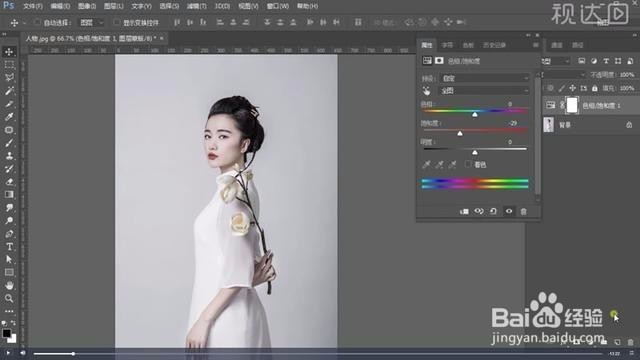
Task: Select the Path Selection tool
Action: [9, 260]
